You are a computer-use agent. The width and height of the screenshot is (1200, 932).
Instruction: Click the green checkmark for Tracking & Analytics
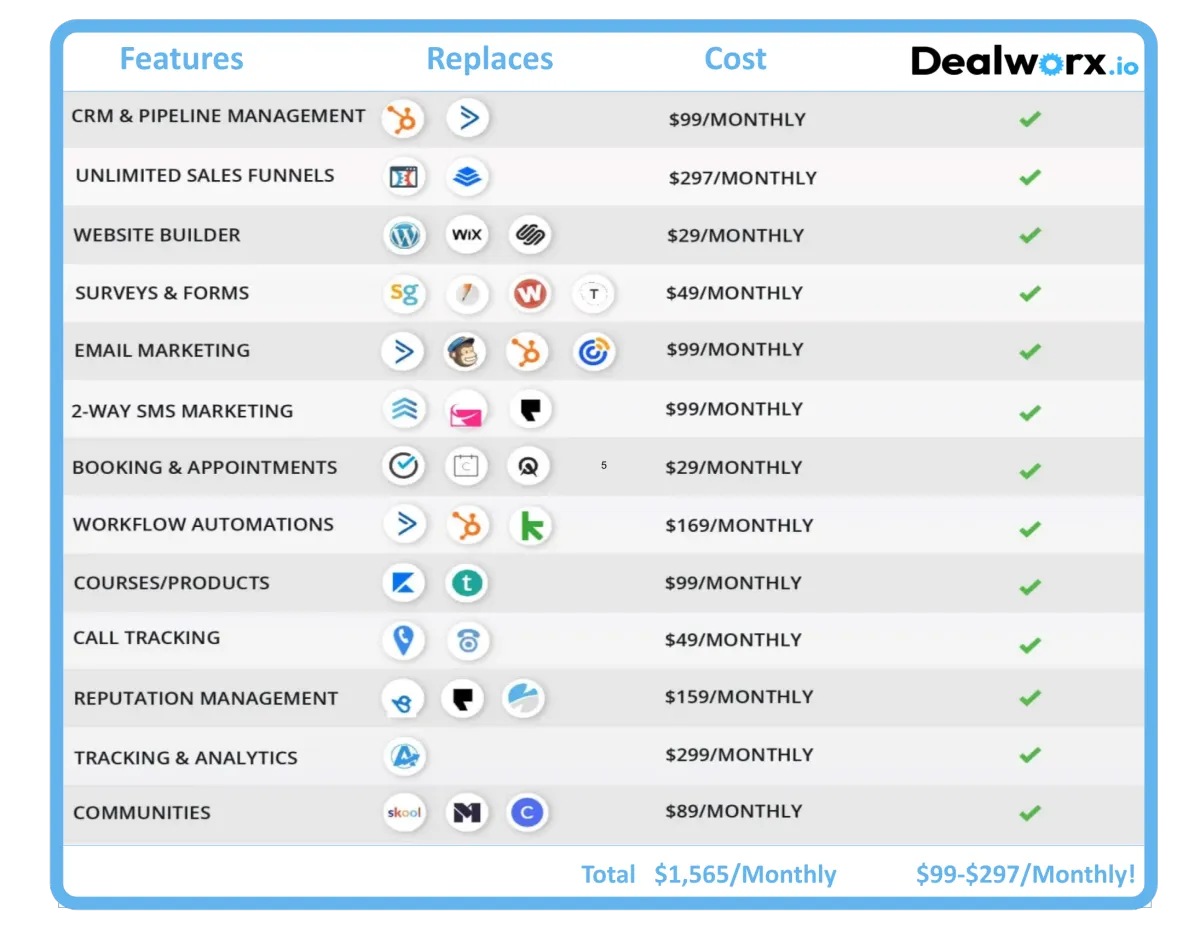pos(1030,755)
